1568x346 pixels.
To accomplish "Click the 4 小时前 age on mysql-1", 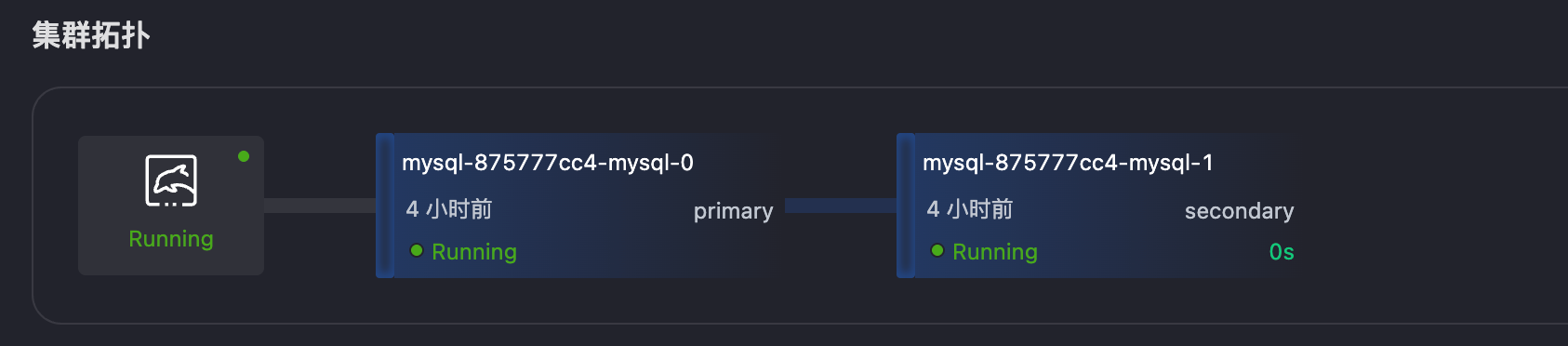I will pyautogui.click(x=970, y=209).
